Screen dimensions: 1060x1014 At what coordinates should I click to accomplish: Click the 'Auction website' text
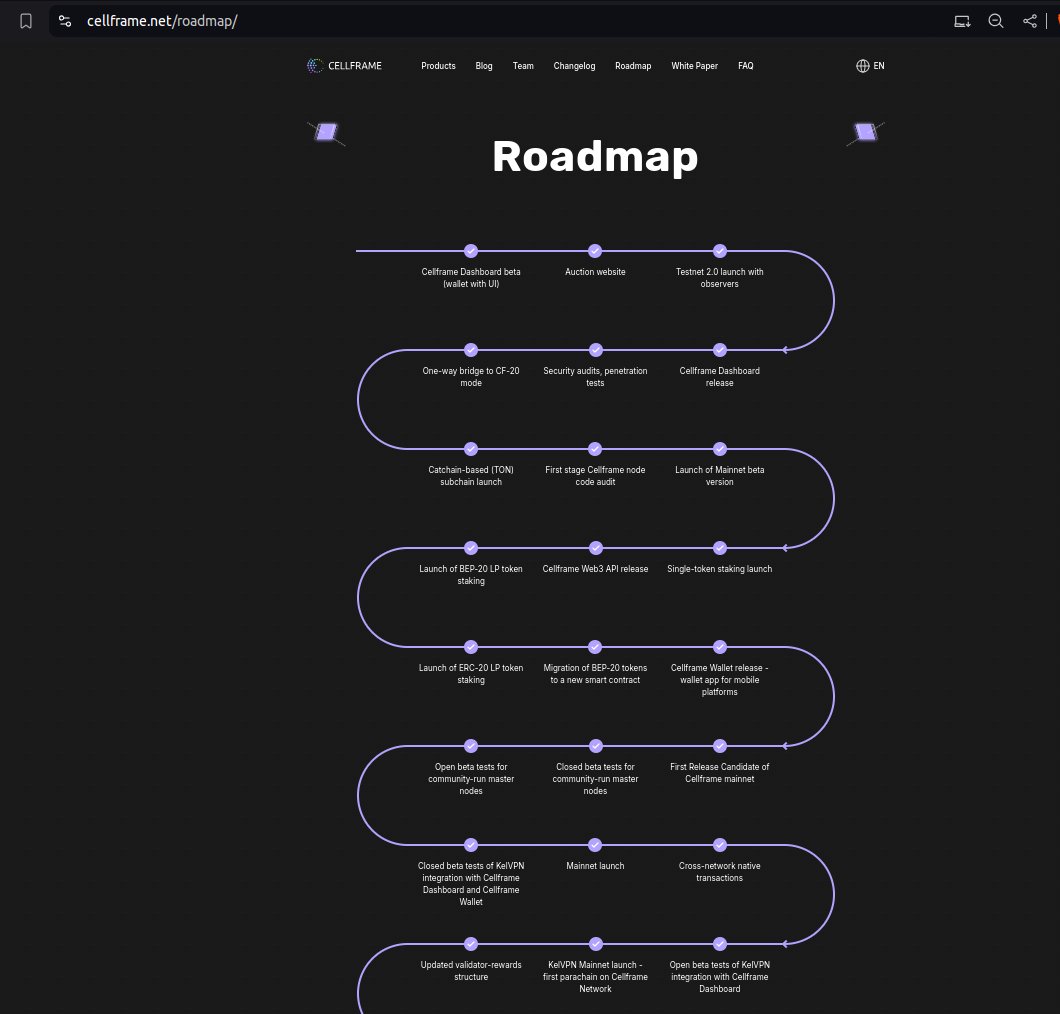(595, 272)
